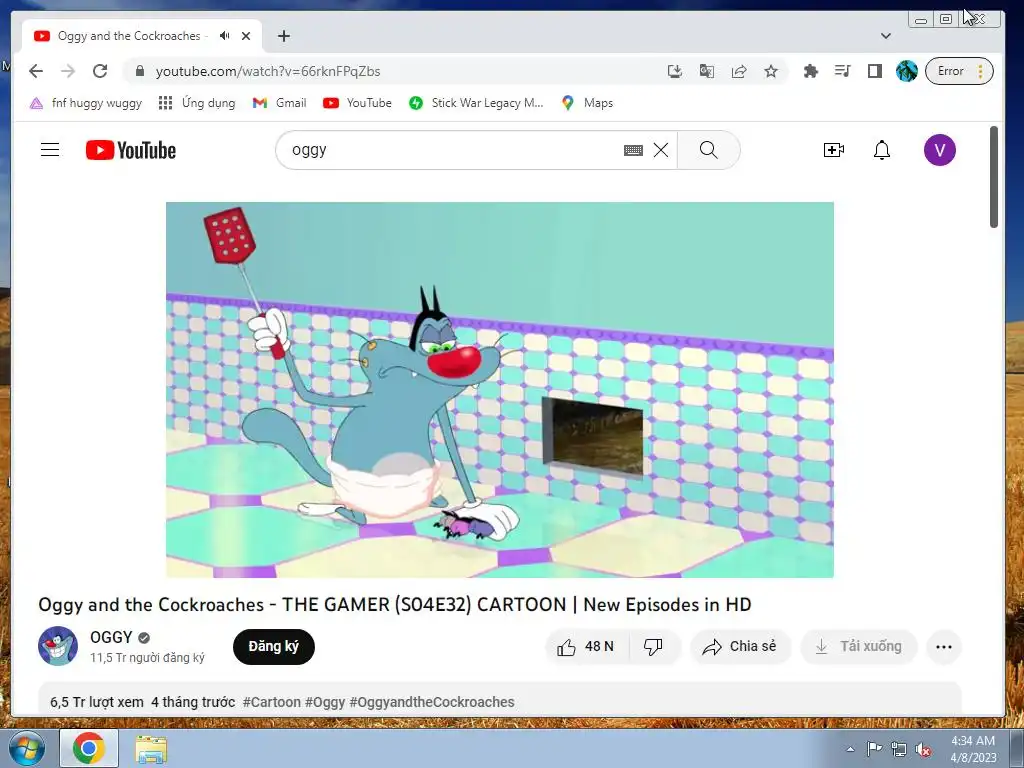Toggle the Chrome side panel

[875, 71]
